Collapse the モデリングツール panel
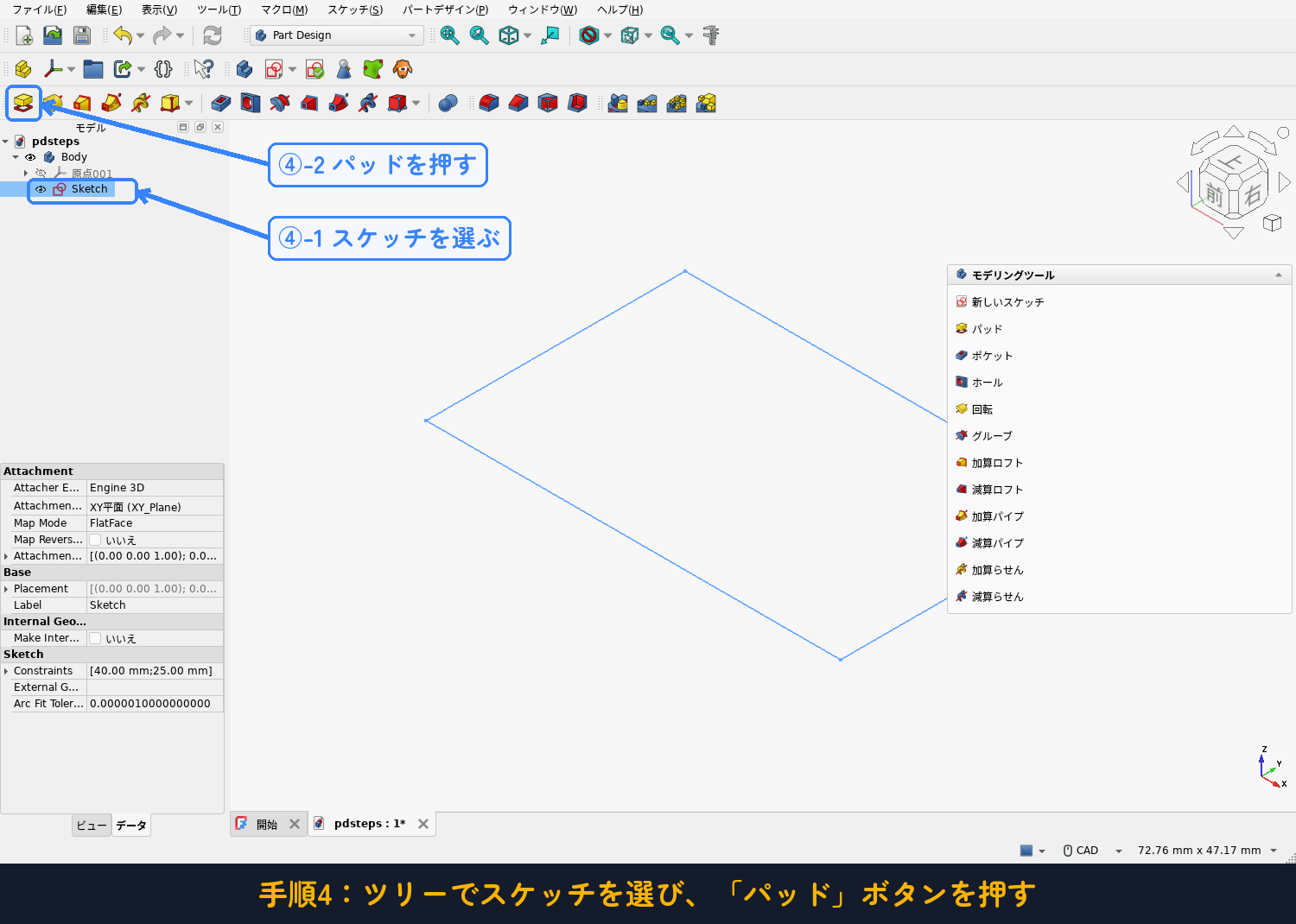The height and width of the screenshot is (924, 1296). (x=1279, y=275)
